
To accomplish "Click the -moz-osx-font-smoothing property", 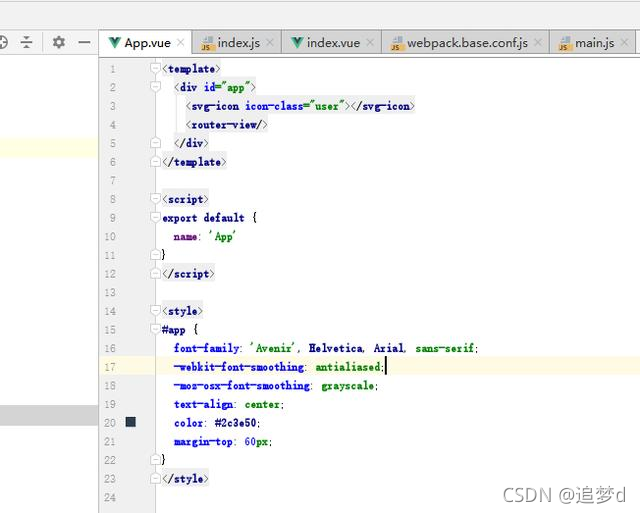I will click(x=242, y=386).
